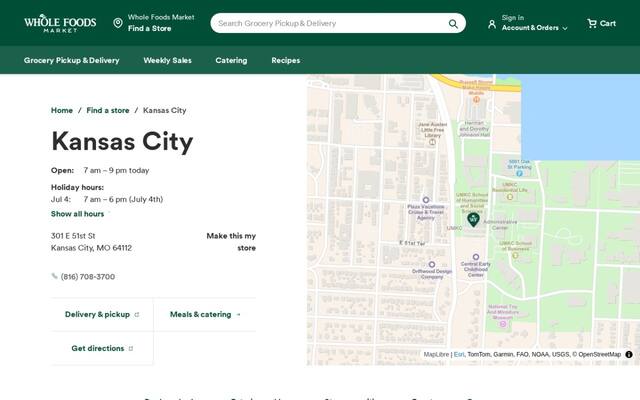Open Delivery & pickup link
Screen dimensions: 640x400
point(102,314)
